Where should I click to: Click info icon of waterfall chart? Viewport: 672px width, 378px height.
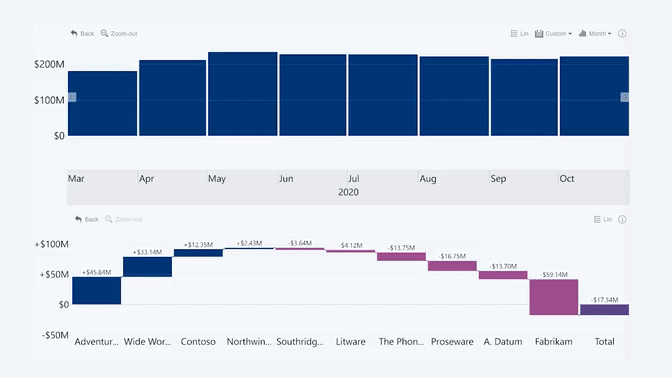click(x=622, y=219)
